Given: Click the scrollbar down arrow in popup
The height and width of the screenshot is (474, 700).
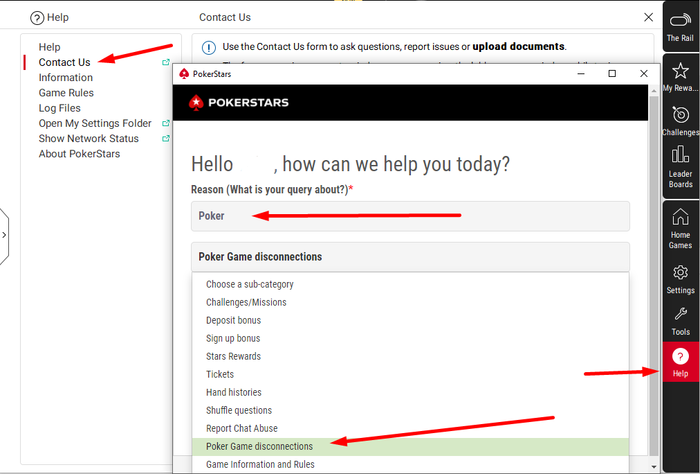Looking at the screenshot, I should pos(654,466).
